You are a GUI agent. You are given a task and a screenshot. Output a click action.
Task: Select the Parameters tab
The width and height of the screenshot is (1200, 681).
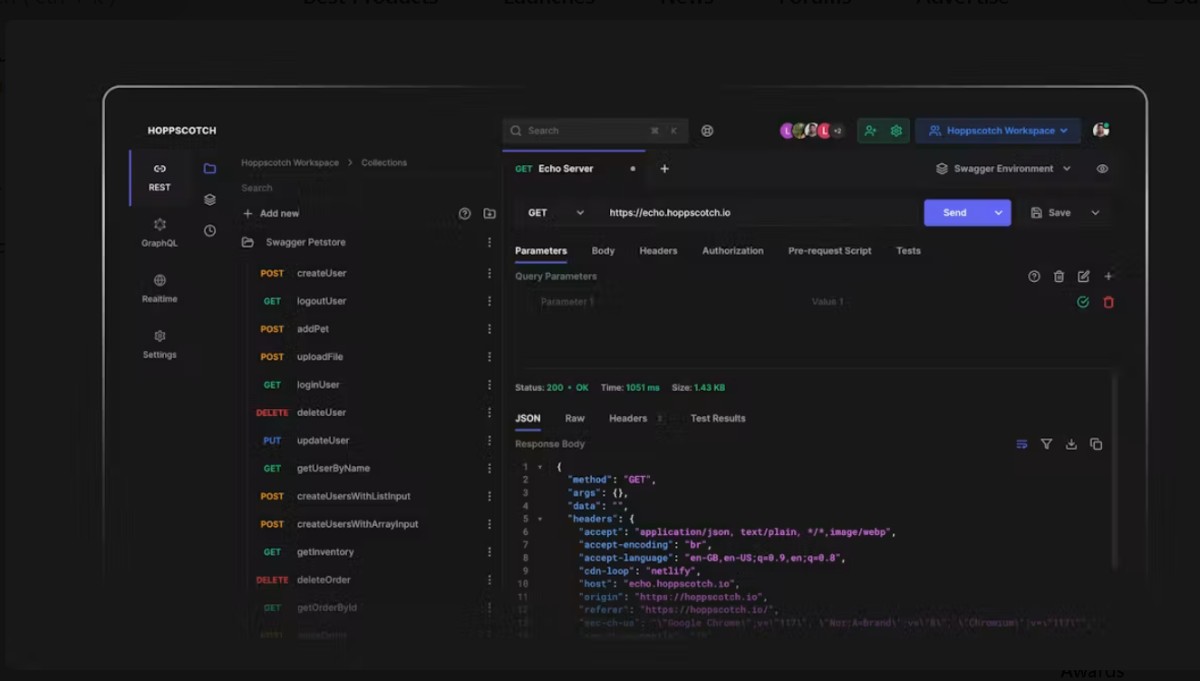(541, 251)
